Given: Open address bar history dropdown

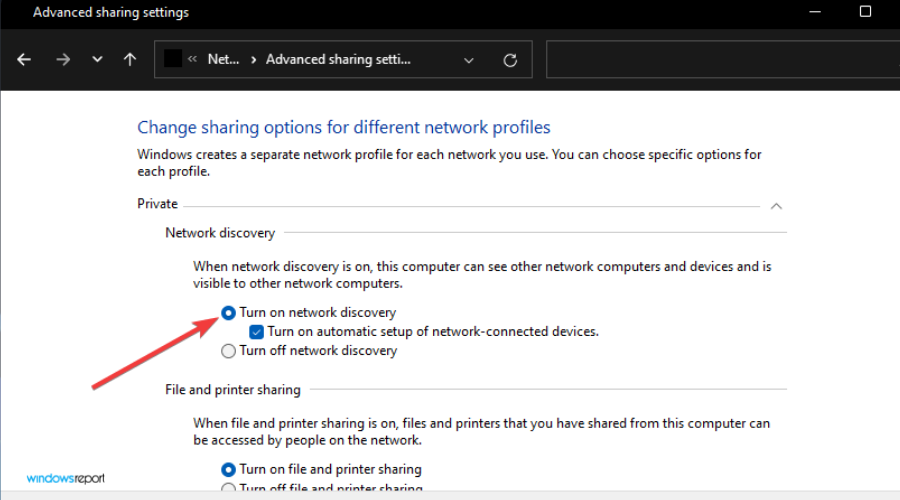Looking at the screenshot, I should pyautogui.click(x=468, y=60).
